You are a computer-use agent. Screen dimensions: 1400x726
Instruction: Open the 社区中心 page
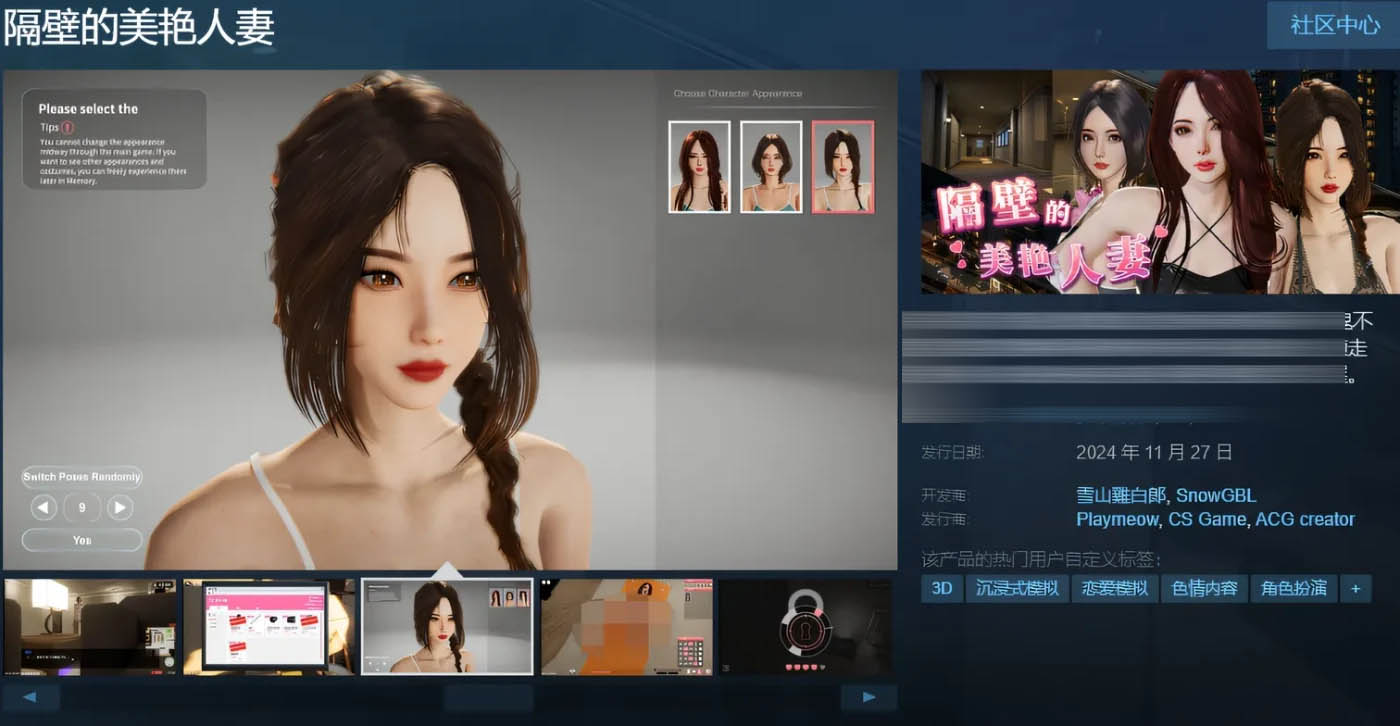coord(1336,25)
